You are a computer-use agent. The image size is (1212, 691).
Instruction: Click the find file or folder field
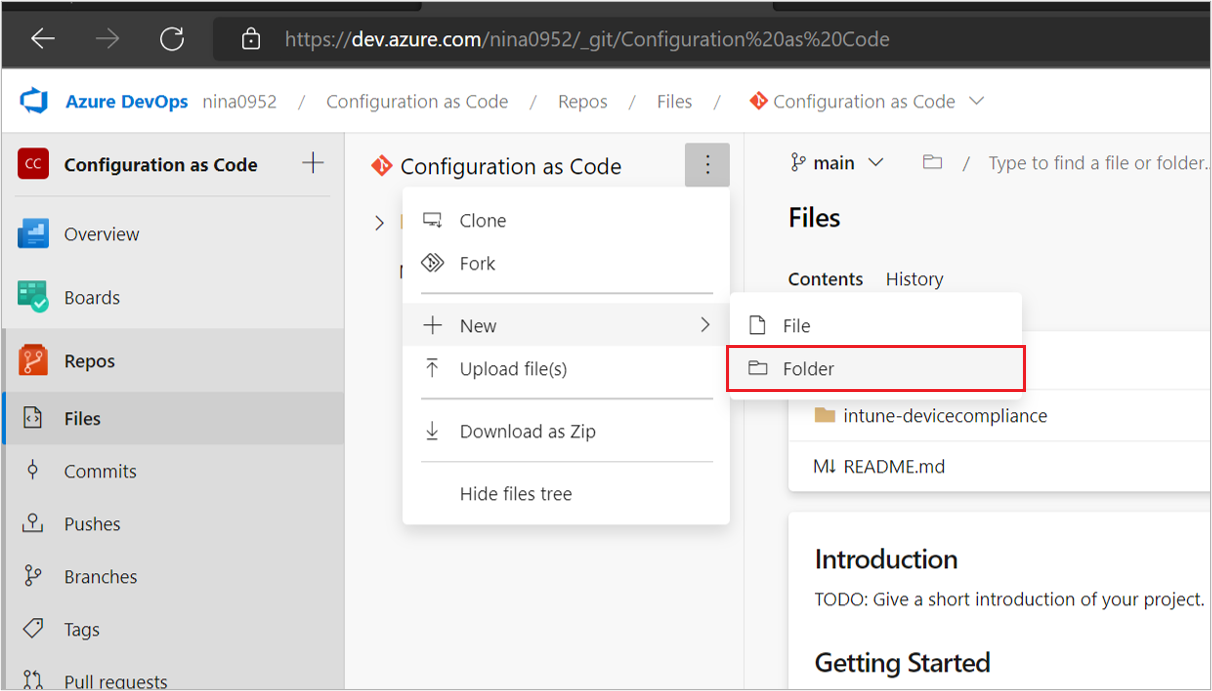pyautogui.click(x=1097, y=163)
